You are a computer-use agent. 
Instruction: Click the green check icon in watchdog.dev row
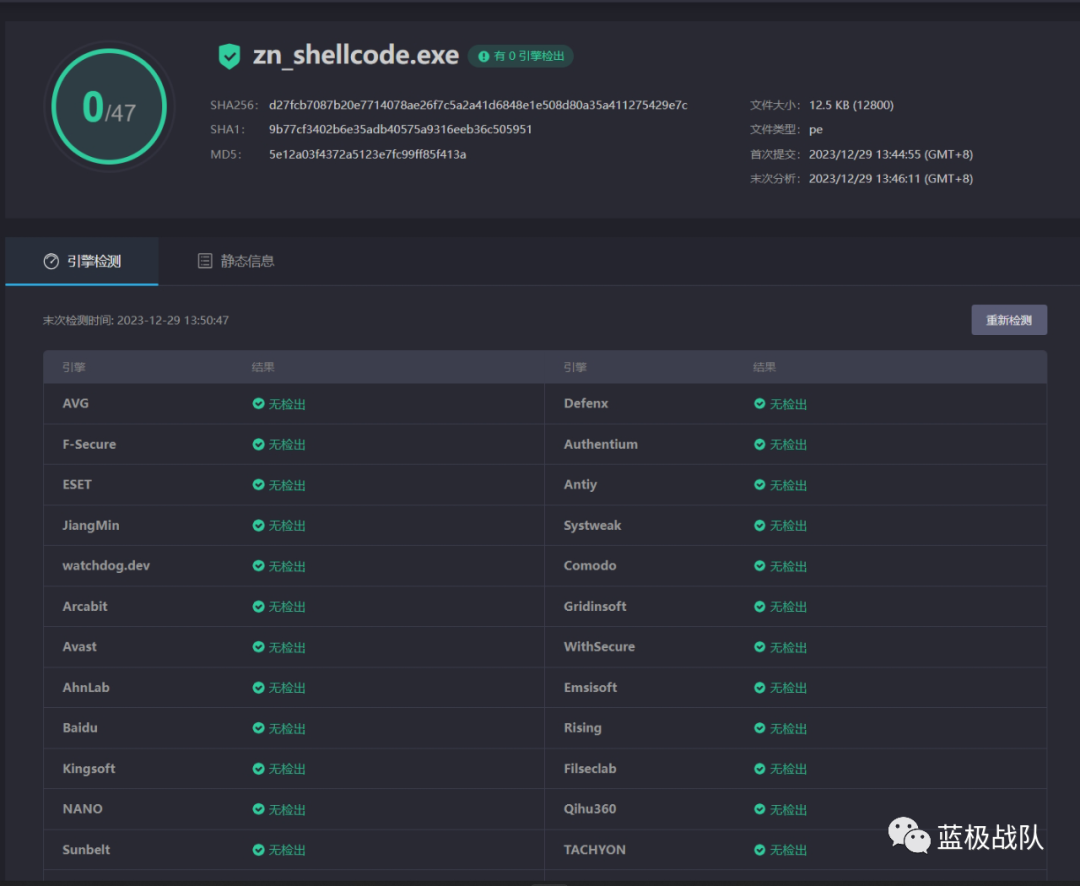click(258, 566)
